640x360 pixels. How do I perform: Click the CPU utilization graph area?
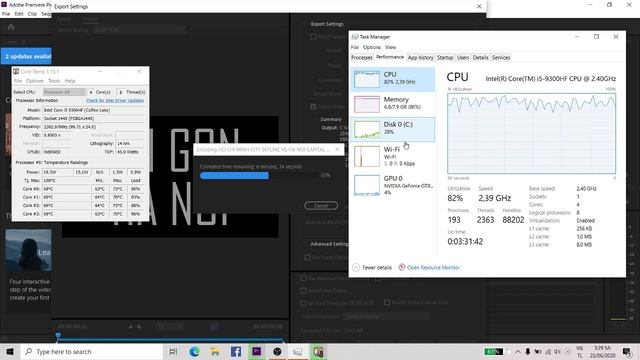coord(531,133)
